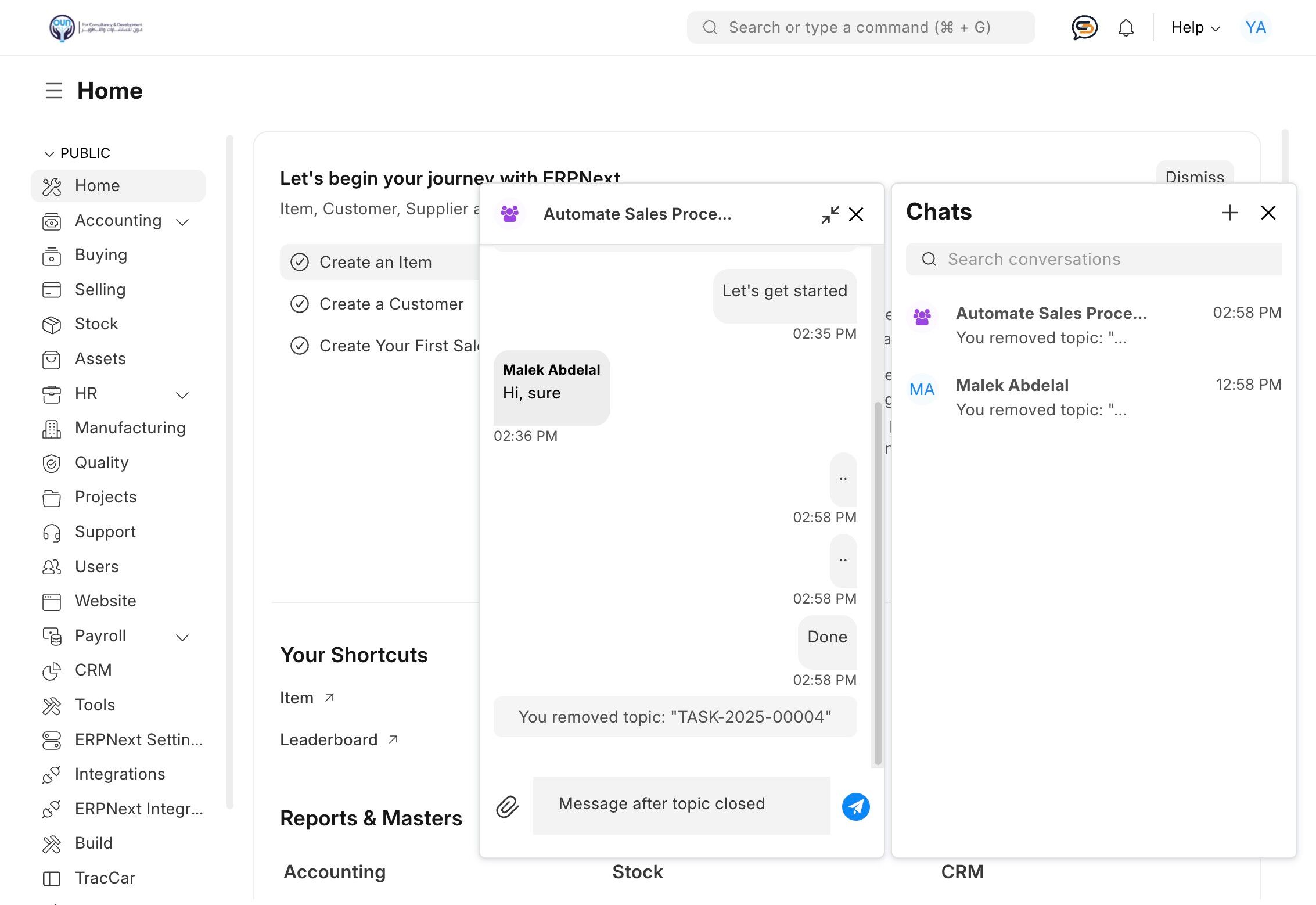Toggle the Create a Customer checkmark
This screenshot has width=1316, height=905.
point(300,304)
